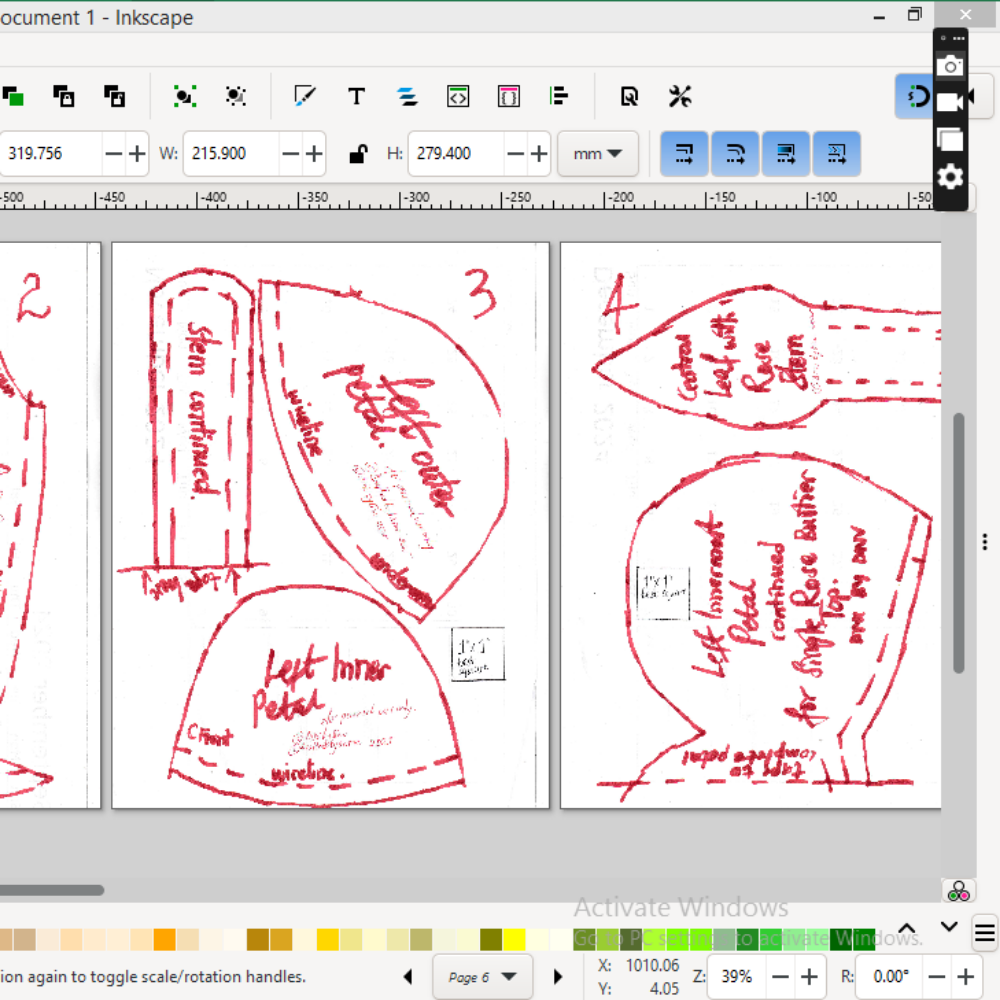The height and width of the screenshot is (1000, 1000).
Task: Open the Align and Distribute dialog
Action: (x=559, y=97)
